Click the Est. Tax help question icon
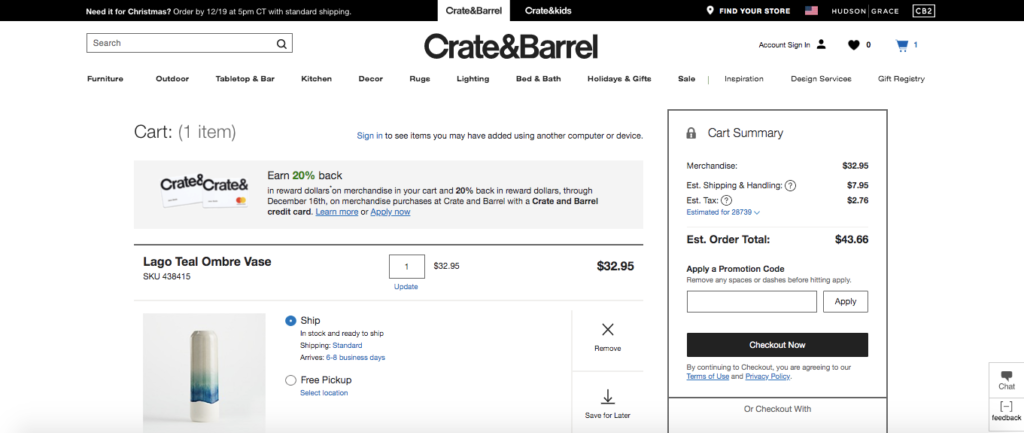1024x433 pixels. pyautogui.click(x=726, y=200)
